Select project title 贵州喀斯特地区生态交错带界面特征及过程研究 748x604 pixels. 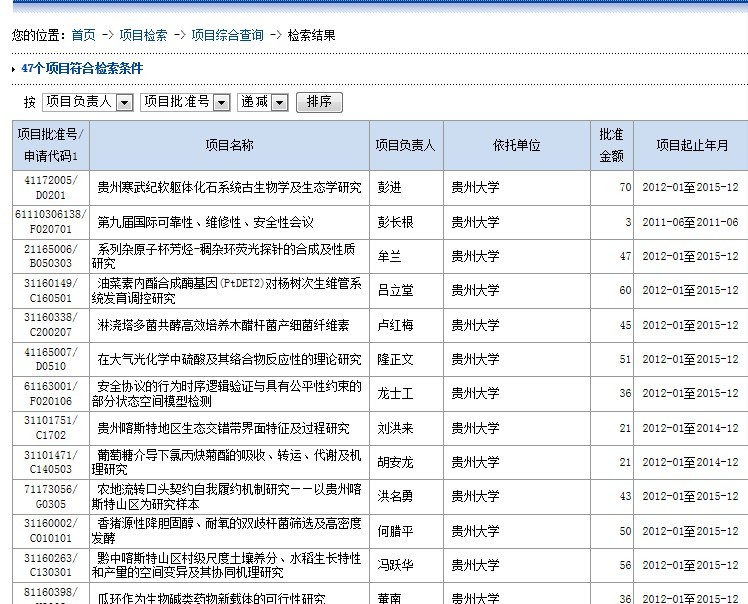223,428
